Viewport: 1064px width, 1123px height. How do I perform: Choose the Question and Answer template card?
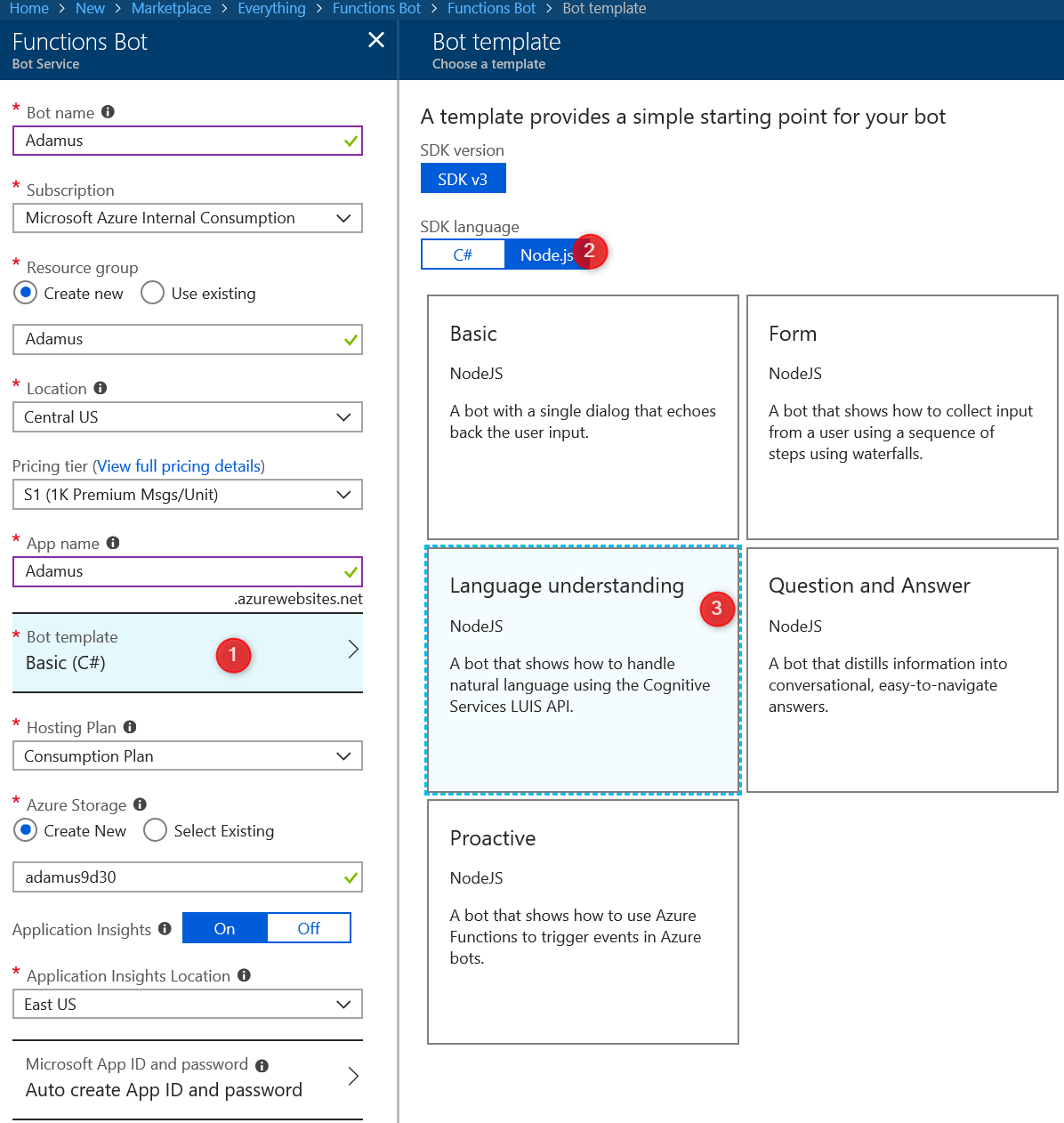[901, 669]
